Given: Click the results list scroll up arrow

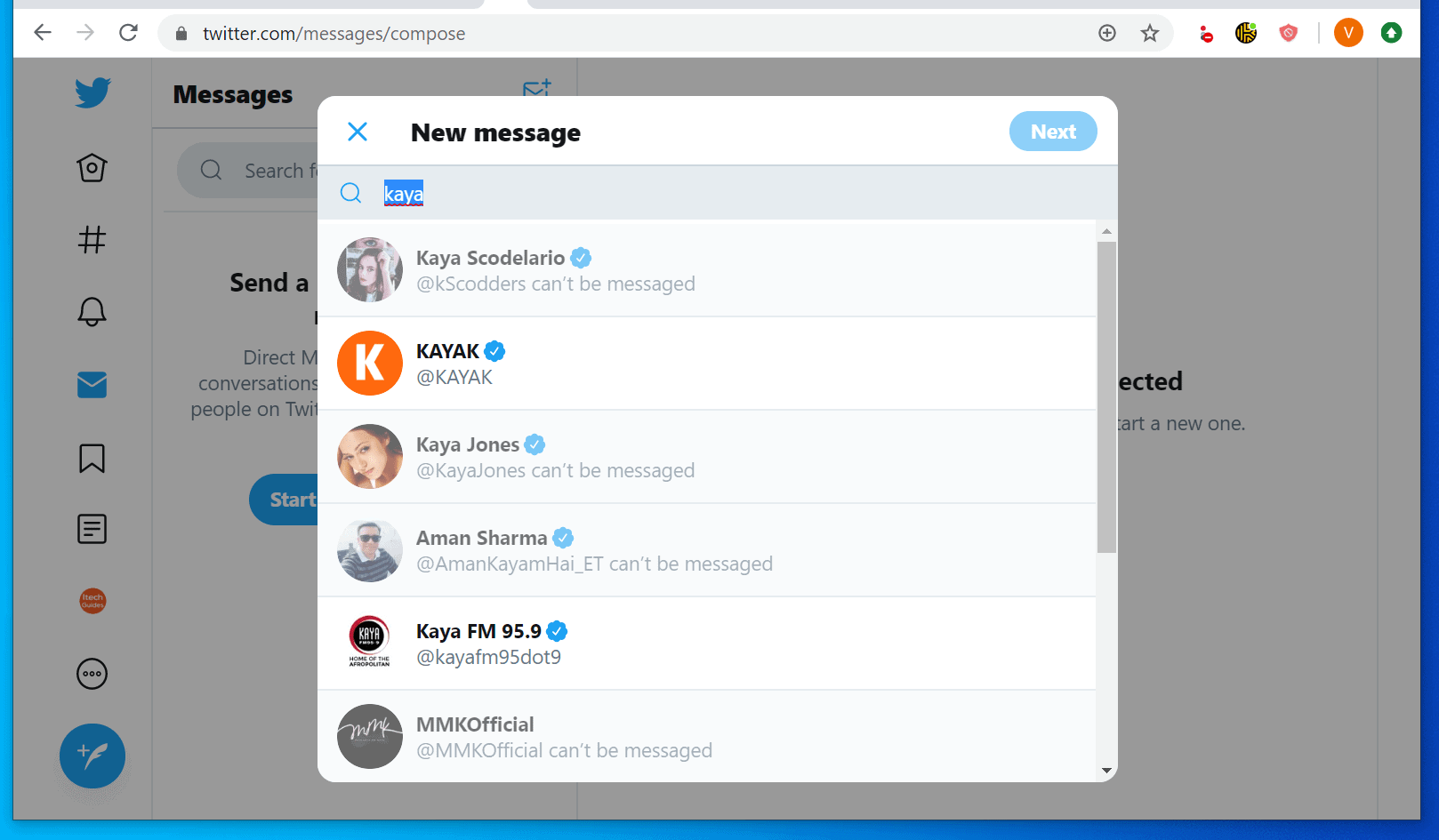Looking at the screenshot, I should (x=1106, y=231).
